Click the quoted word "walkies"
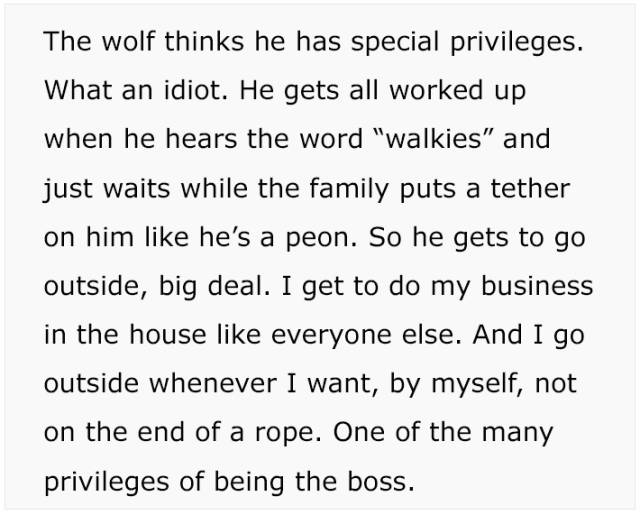Screen dimensions: 640x515 coord(433,139)
